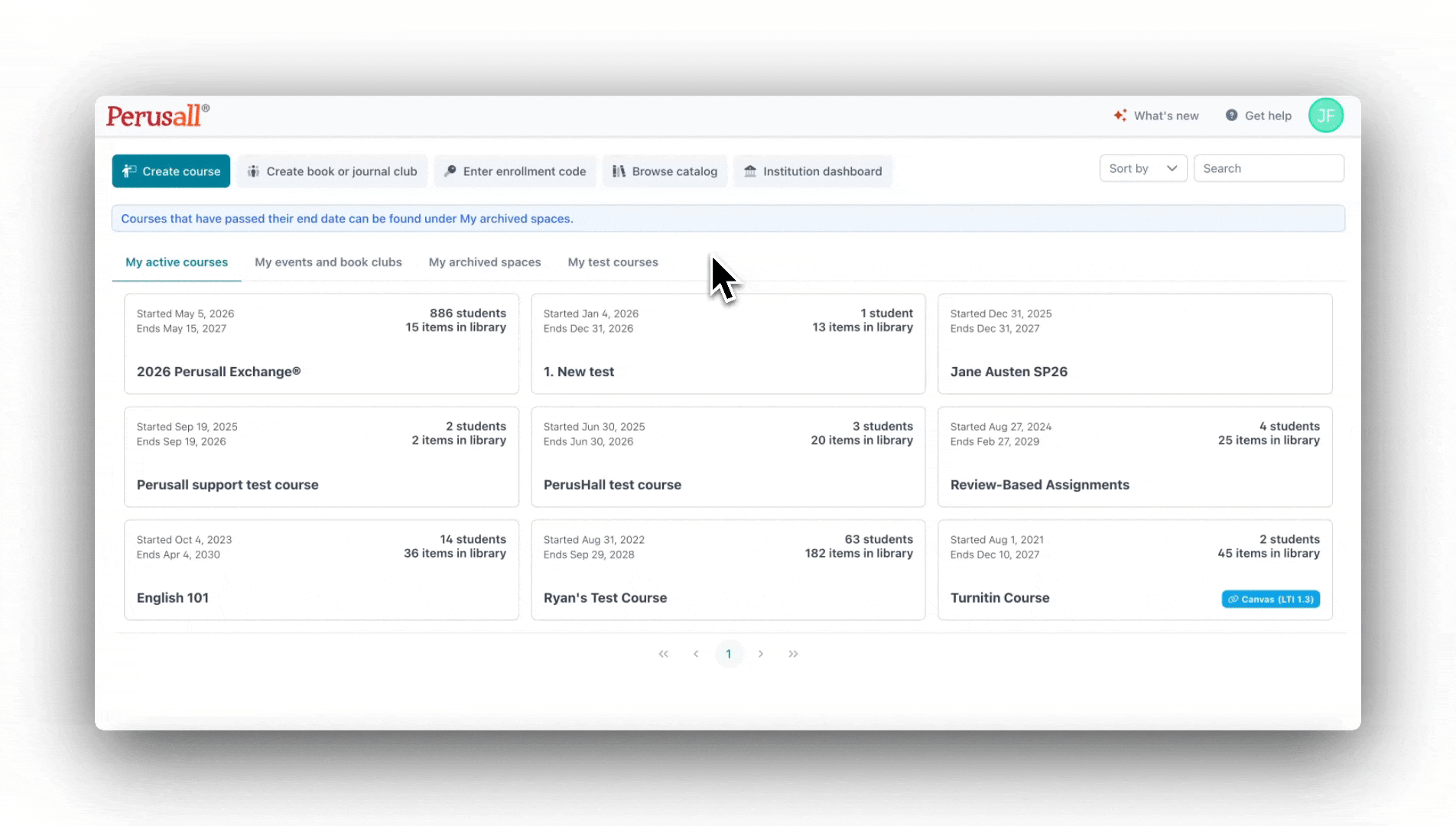This screenshot has height=826, width=1456.
Task: Click the Sort by chevron arrow
Action: click(x=1172, y=168)
